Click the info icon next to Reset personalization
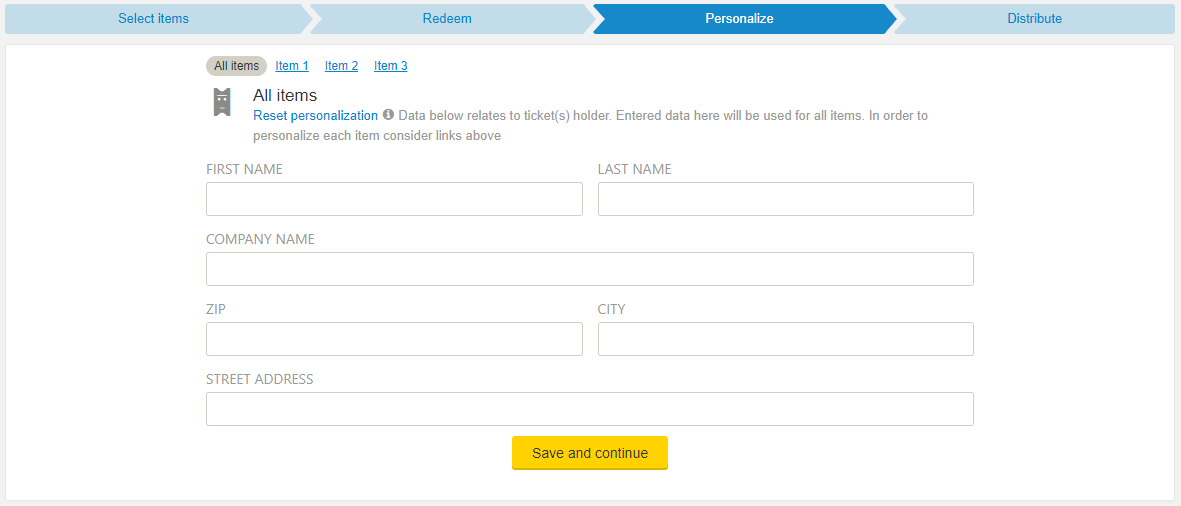Screen dimensions: 1181x506 tap(389, 115)
